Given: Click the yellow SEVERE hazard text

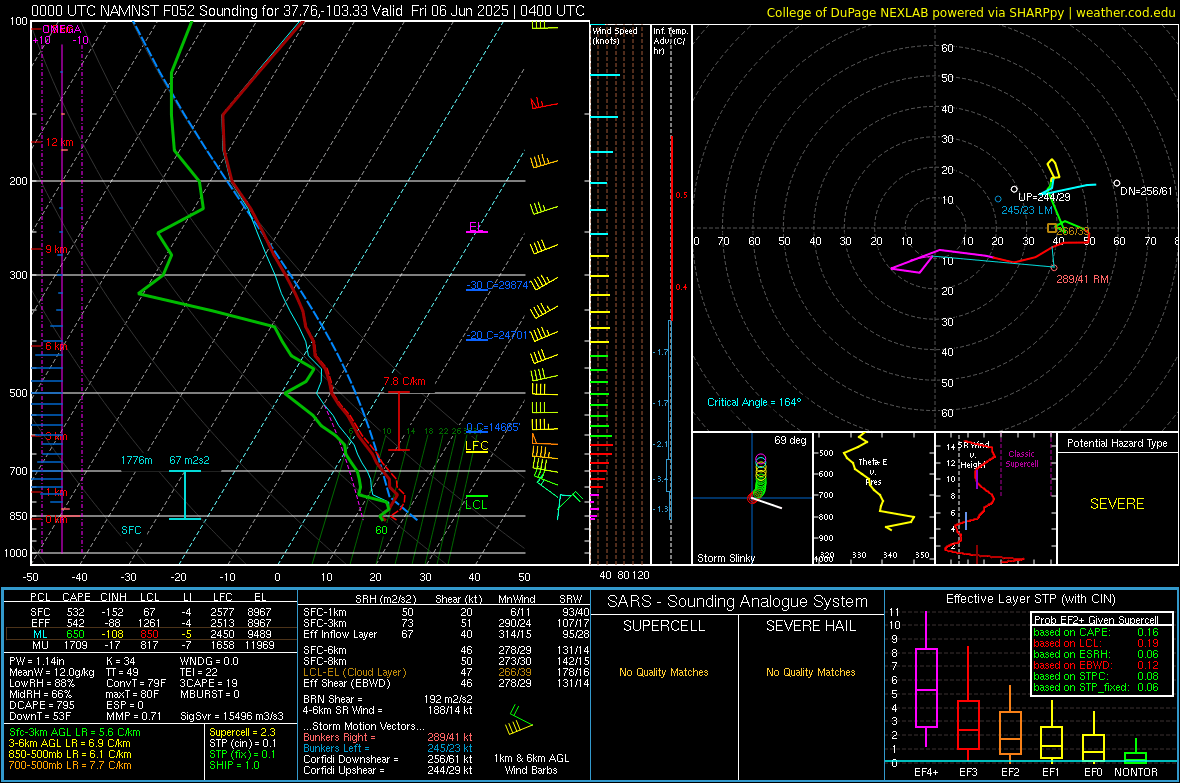Looking at the screenshot, I should [1117, 504].
